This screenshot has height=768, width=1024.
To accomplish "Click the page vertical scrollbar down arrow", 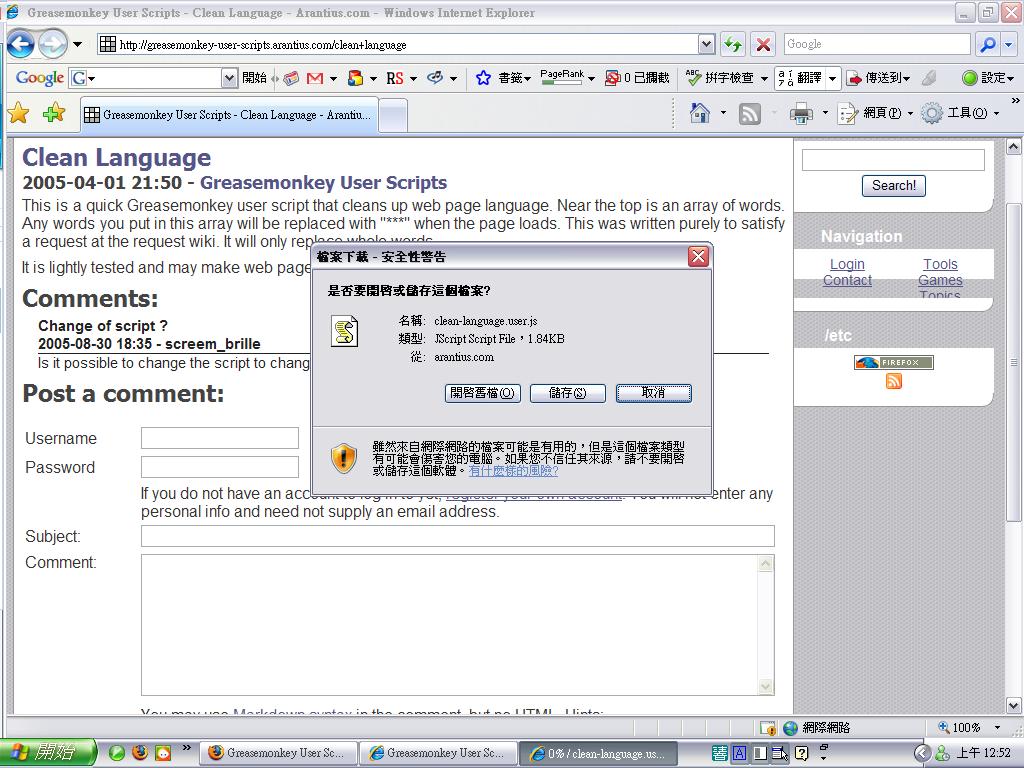I will 1014,705.
